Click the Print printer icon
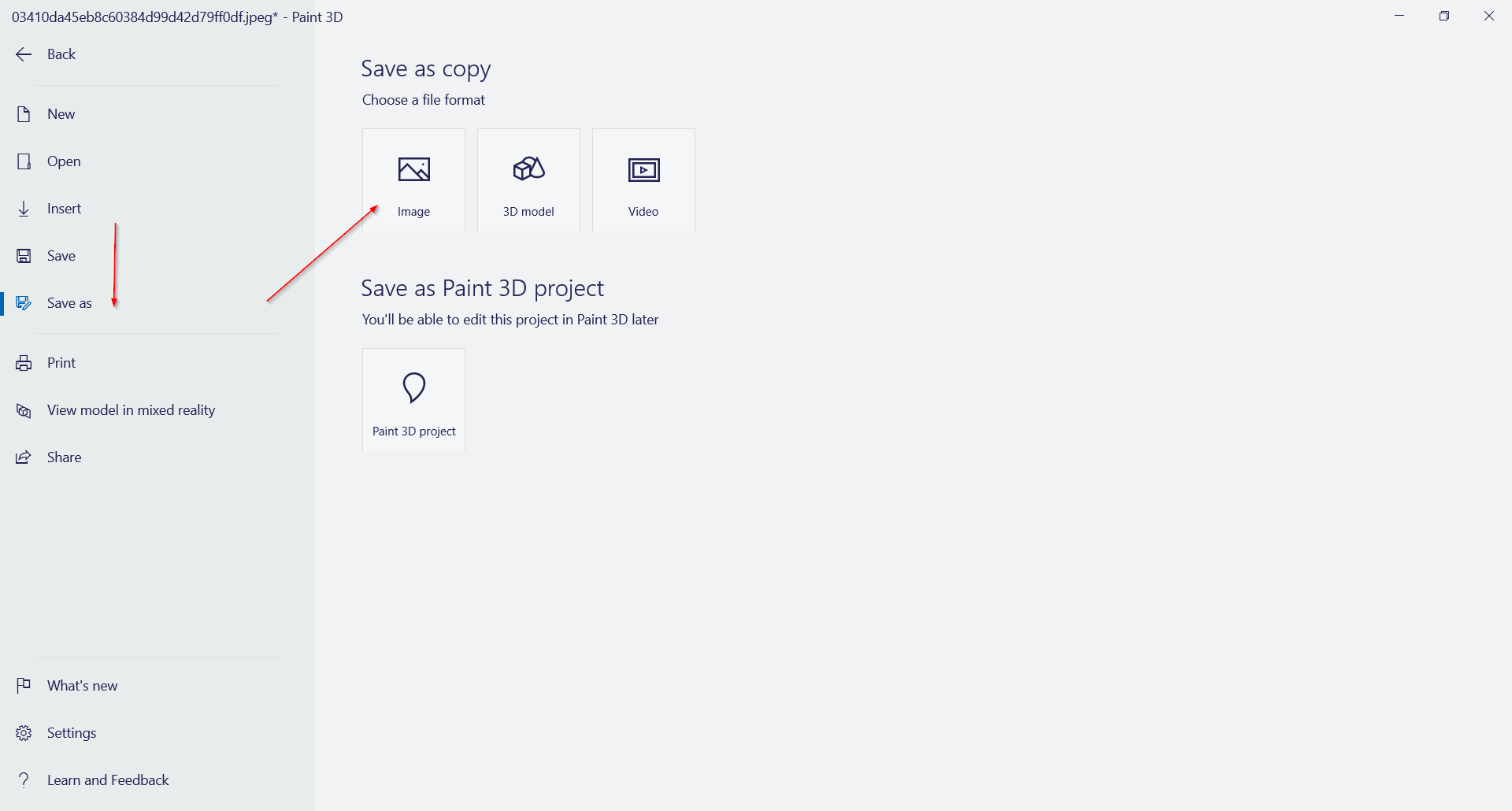 (x=24, y=363)
